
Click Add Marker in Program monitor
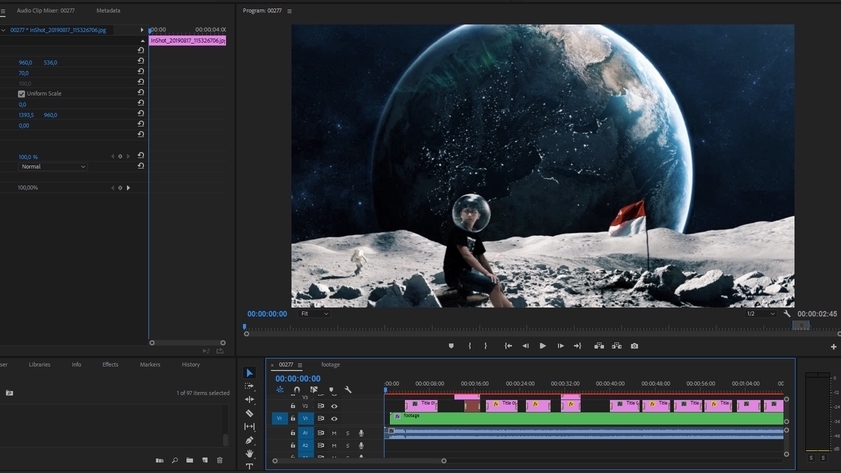(451, 346)
